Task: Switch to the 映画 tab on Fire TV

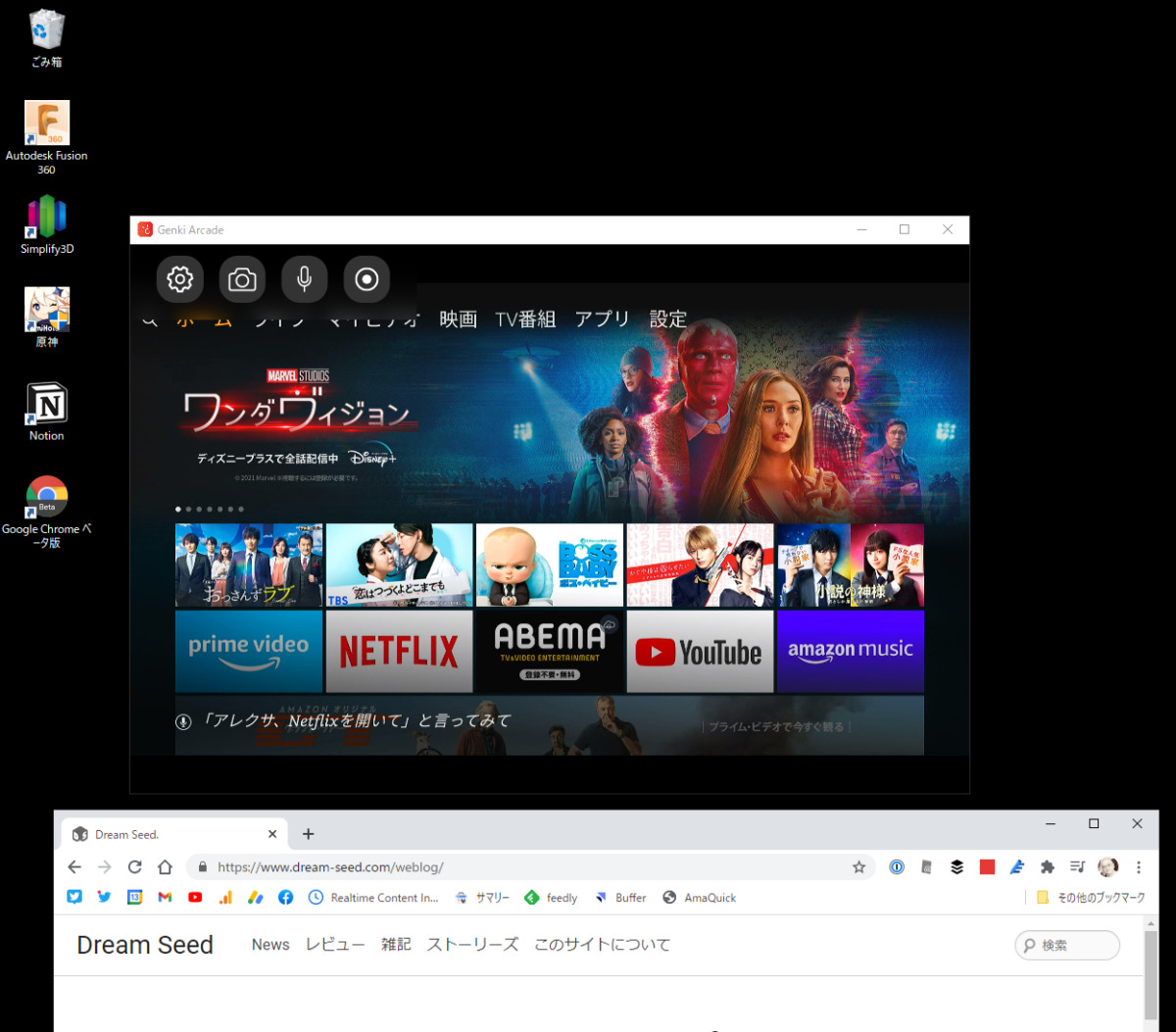Action: tap(458, 319)
